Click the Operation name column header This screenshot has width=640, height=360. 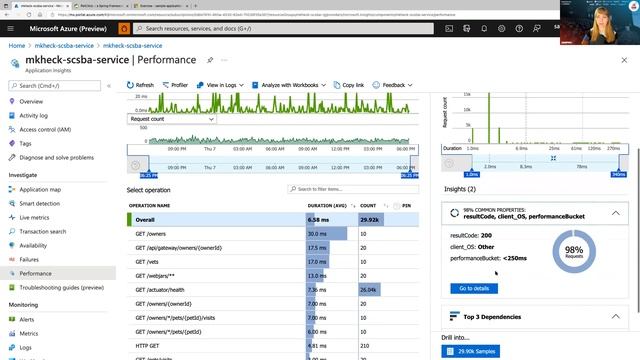coord(149,206)
